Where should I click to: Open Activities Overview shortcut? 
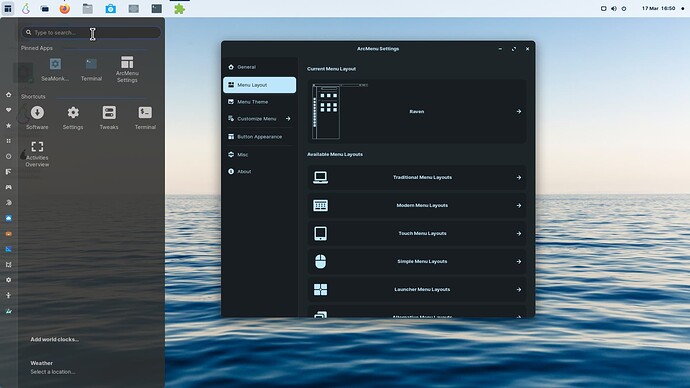[37, 154]
